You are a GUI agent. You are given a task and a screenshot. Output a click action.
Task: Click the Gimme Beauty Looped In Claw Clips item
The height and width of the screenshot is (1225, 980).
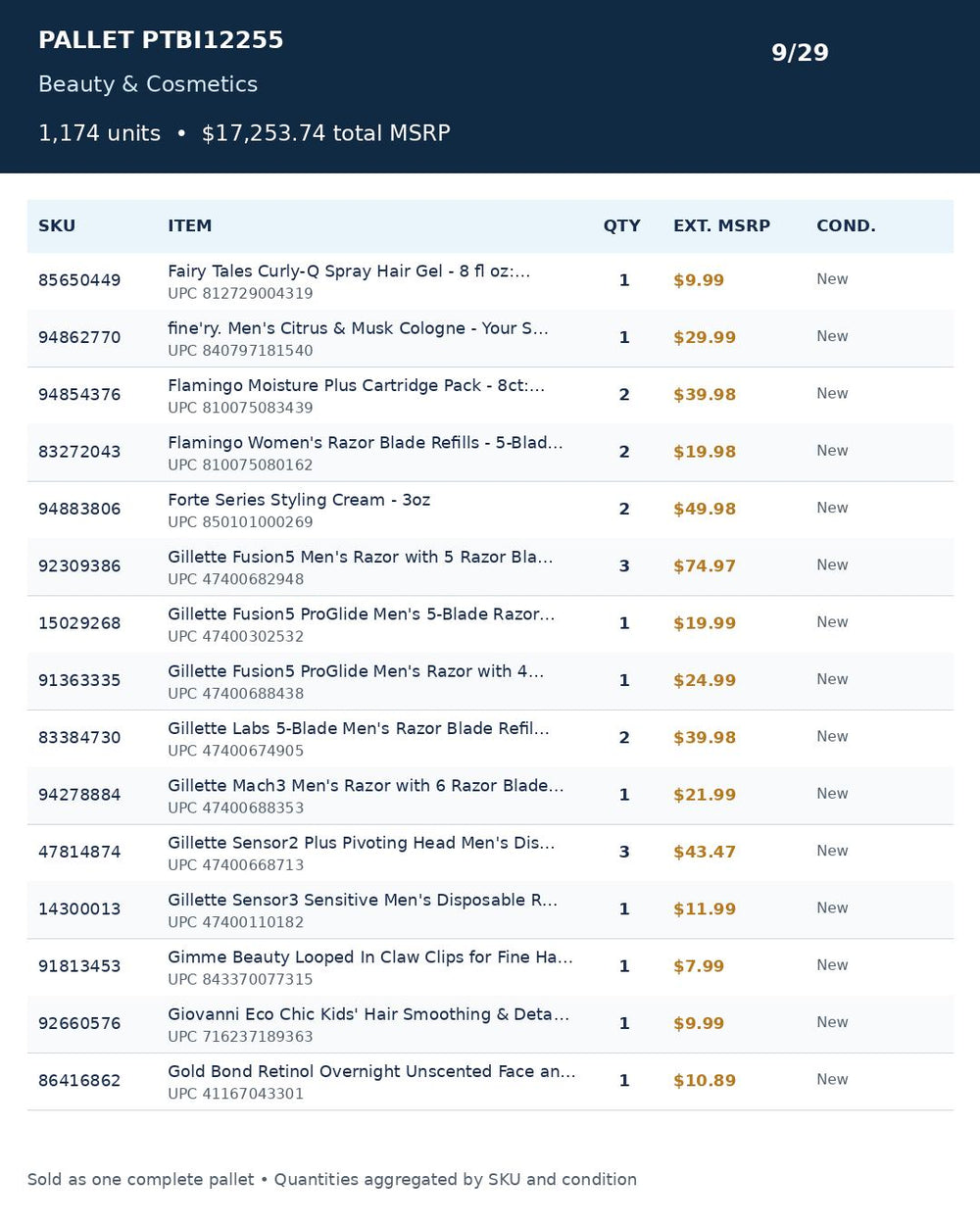[369, 957]
